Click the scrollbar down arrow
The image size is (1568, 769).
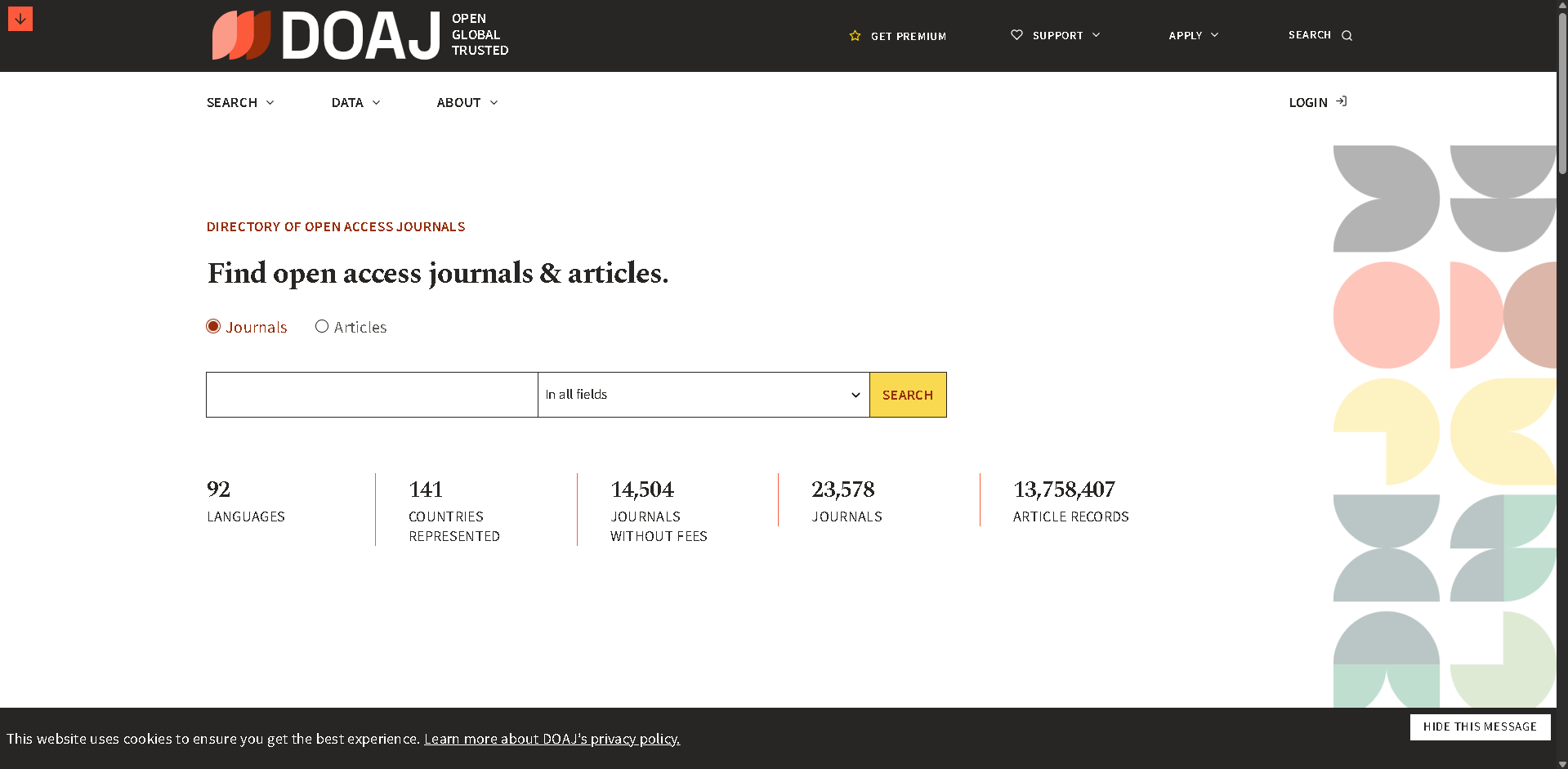(1562, 763)
